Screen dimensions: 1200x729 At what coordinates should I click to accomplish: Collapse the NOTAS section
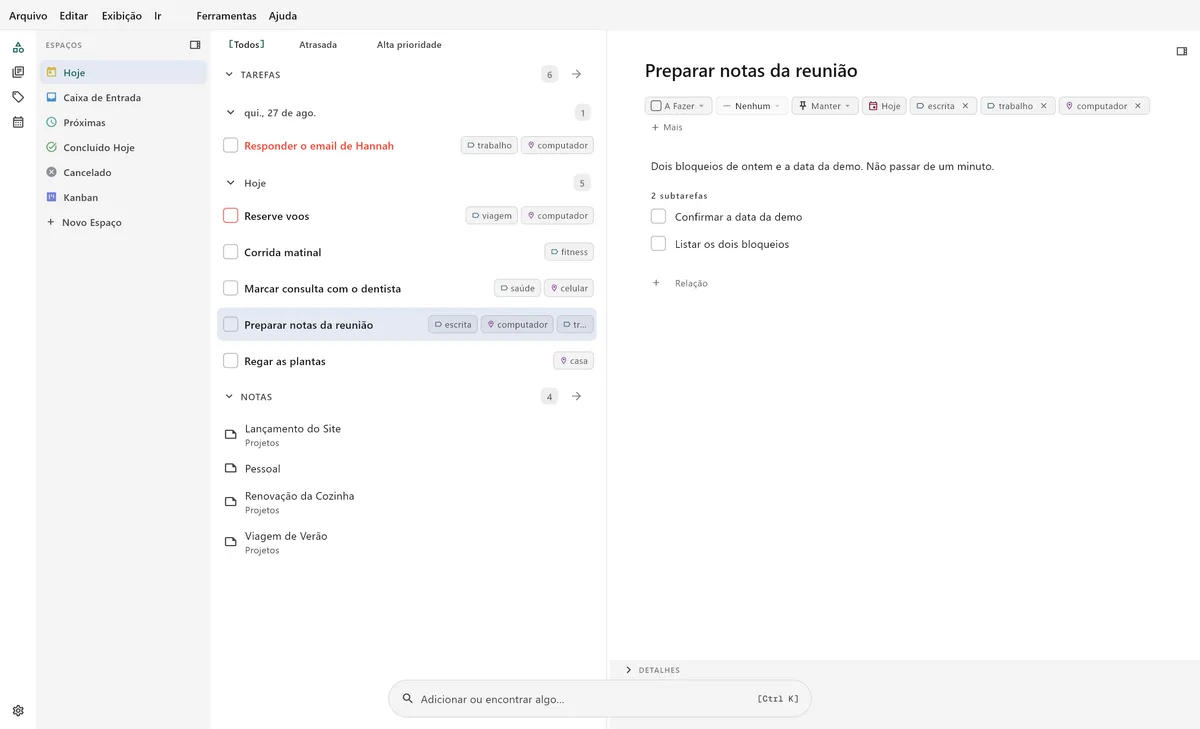tap(229, 397)
